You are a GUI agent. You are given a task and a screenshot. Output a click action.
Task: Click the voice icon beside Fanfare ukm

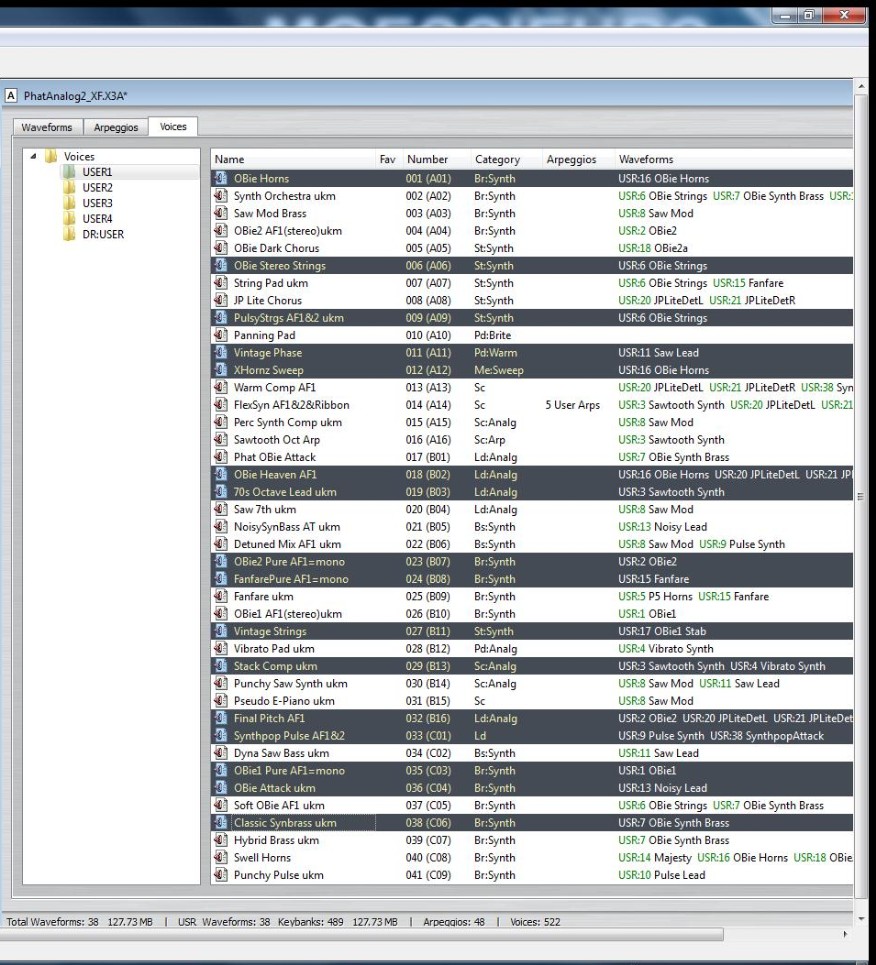pyautogui.click(x=220, y=596)
